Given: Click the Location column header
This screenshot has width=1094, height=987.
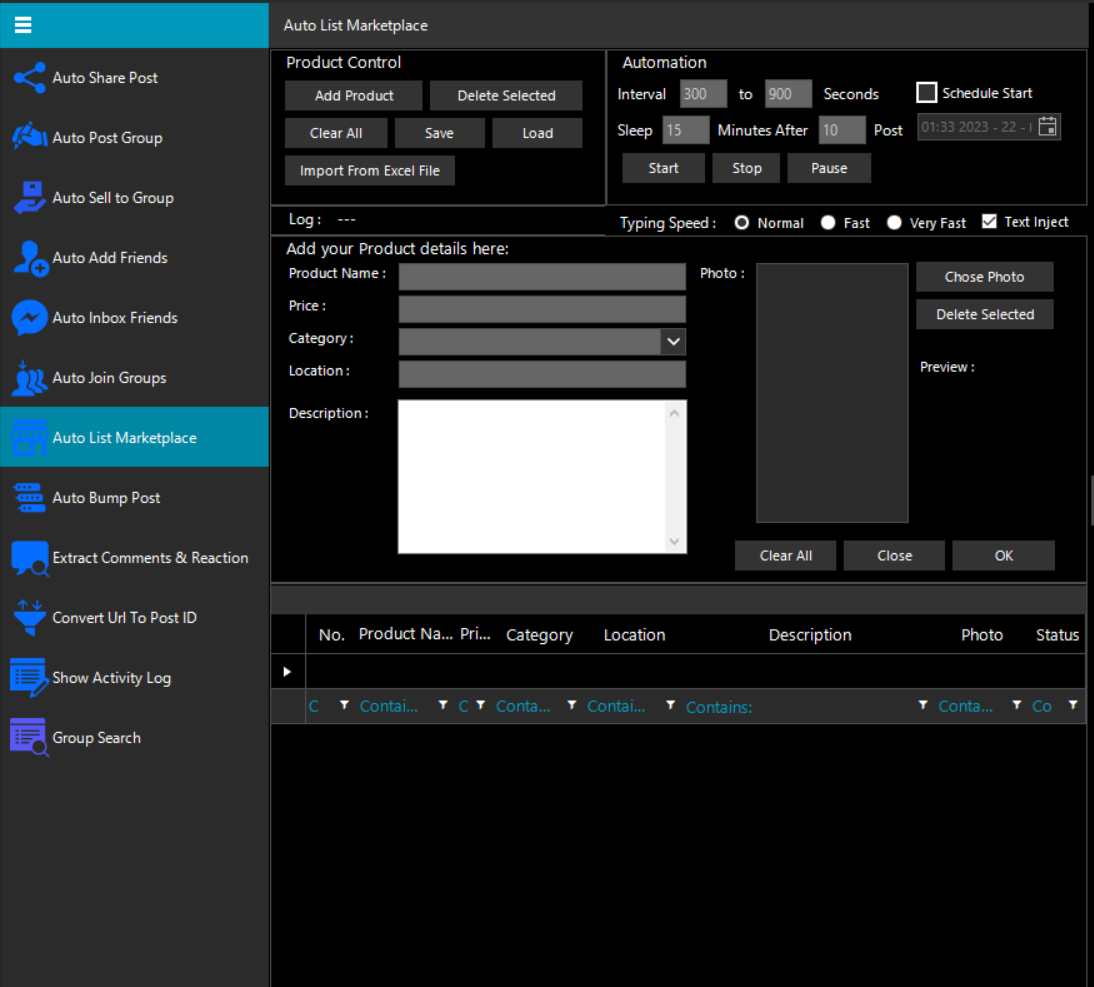Looking at the screenshot, I should (x=634, y=635).
